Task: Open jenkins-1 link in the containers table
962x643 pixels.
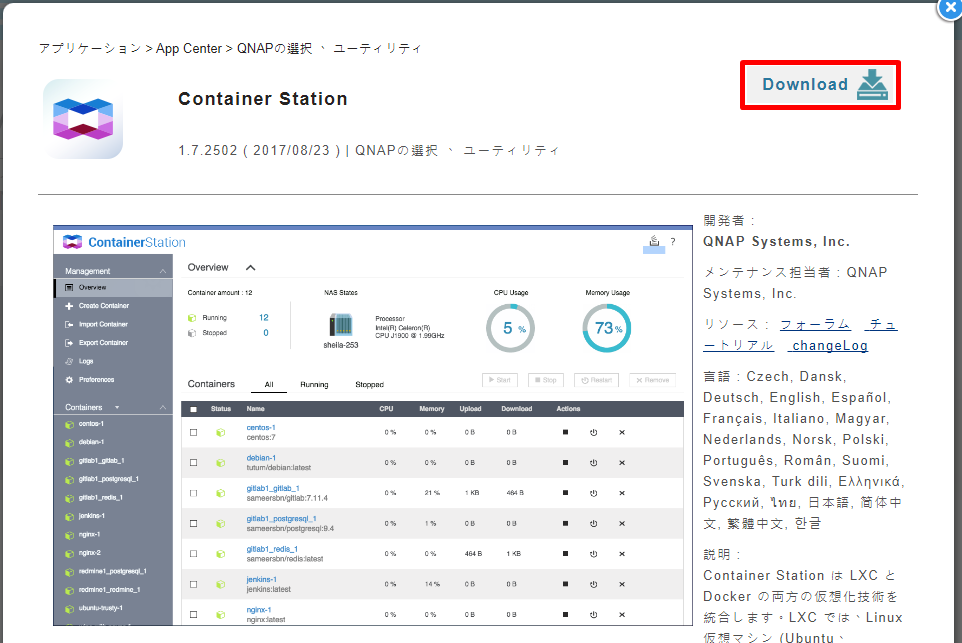Action: tap(262, 580)
